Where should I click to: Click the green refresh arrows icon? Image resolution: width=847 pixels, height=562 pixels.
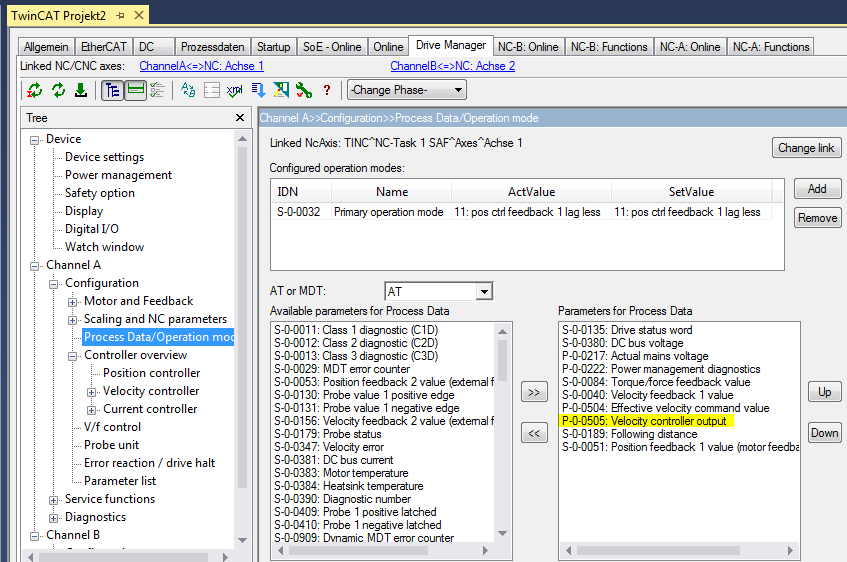[58, 90]
